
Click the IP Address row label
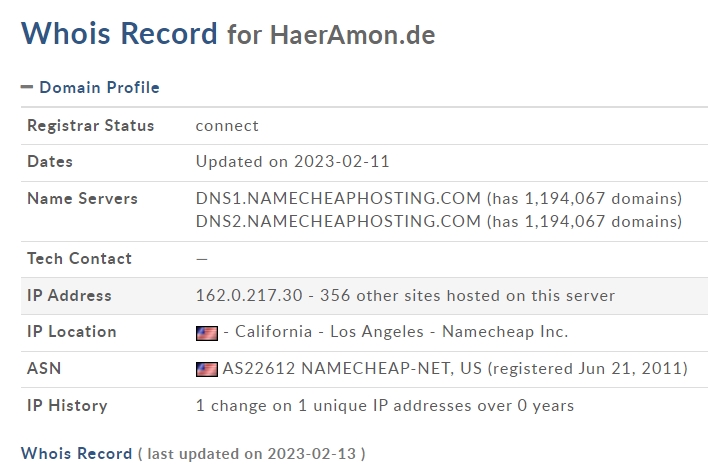tap(69, 295)
